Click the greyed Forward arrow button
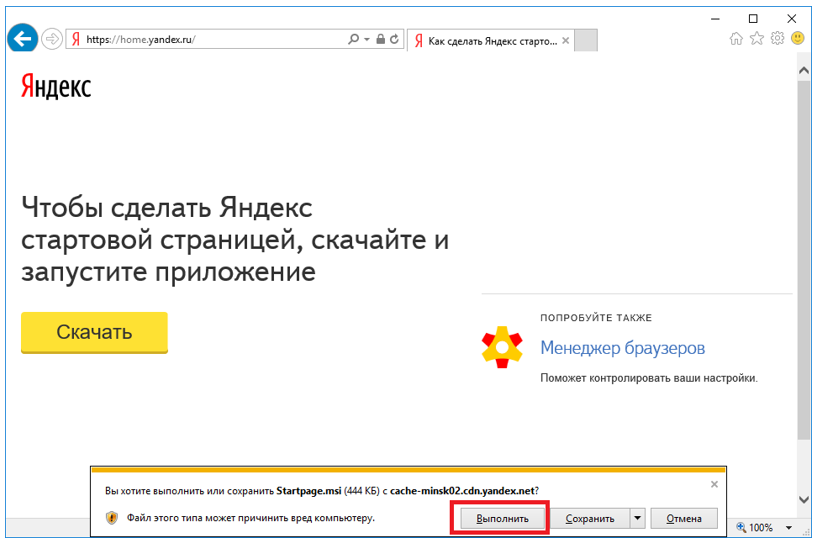 52,39
